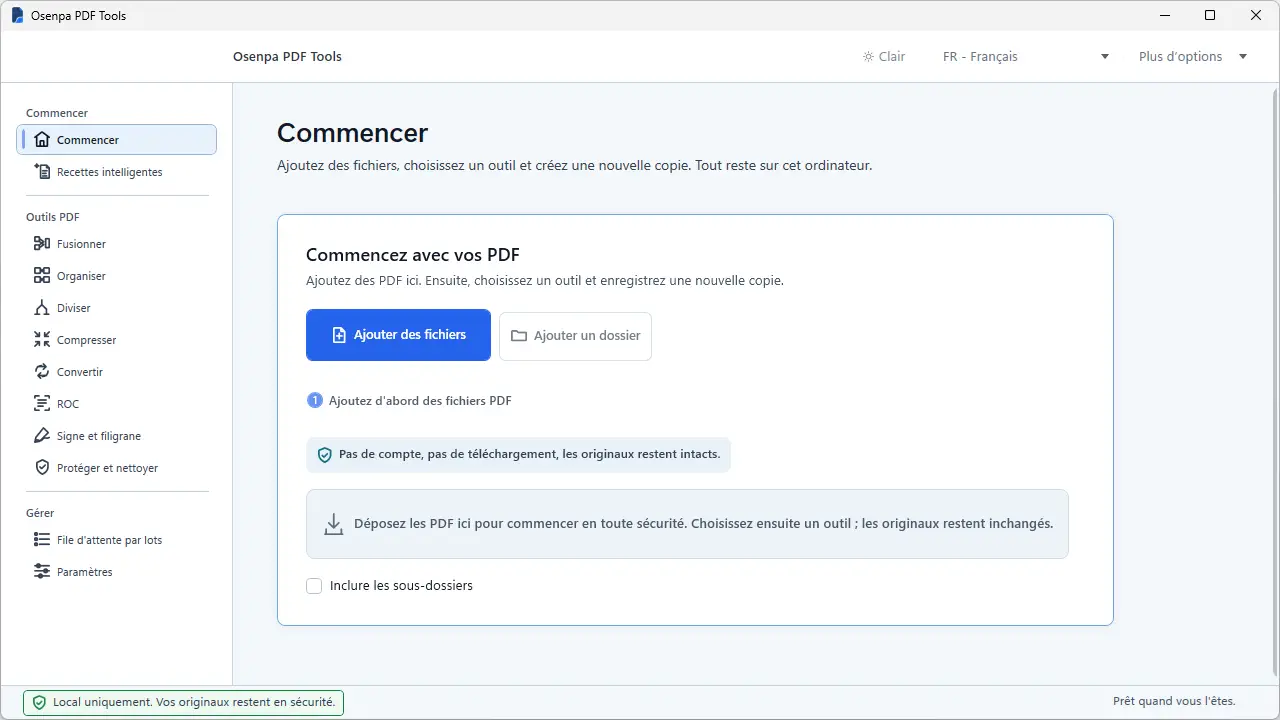Click the sun icon beside Clair
Screen dimensions: 1280x720
[868, 57]
